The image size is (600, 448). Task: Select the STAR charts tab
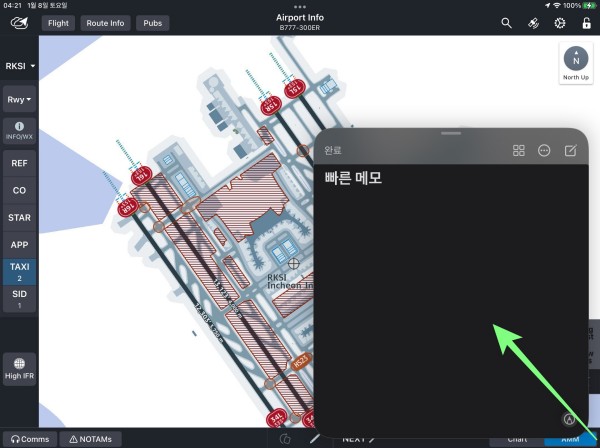[19, 217]
